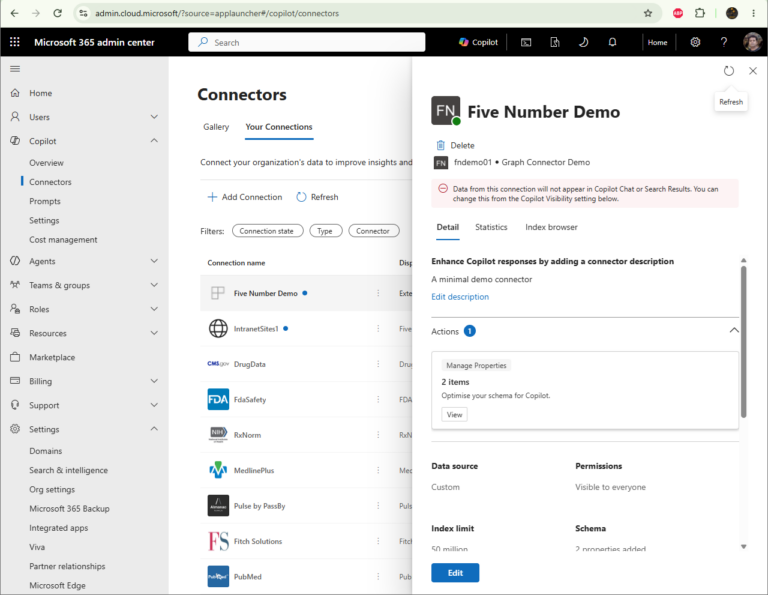This screenshot has height=595, width=768.
Task: Open settings gear in the header
Action: (695, 42)
